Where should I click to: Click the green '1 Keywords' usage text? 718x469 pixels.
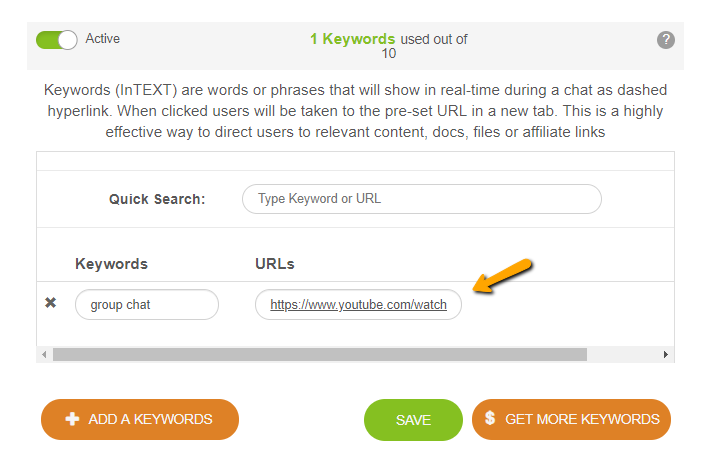click(352, 40)
